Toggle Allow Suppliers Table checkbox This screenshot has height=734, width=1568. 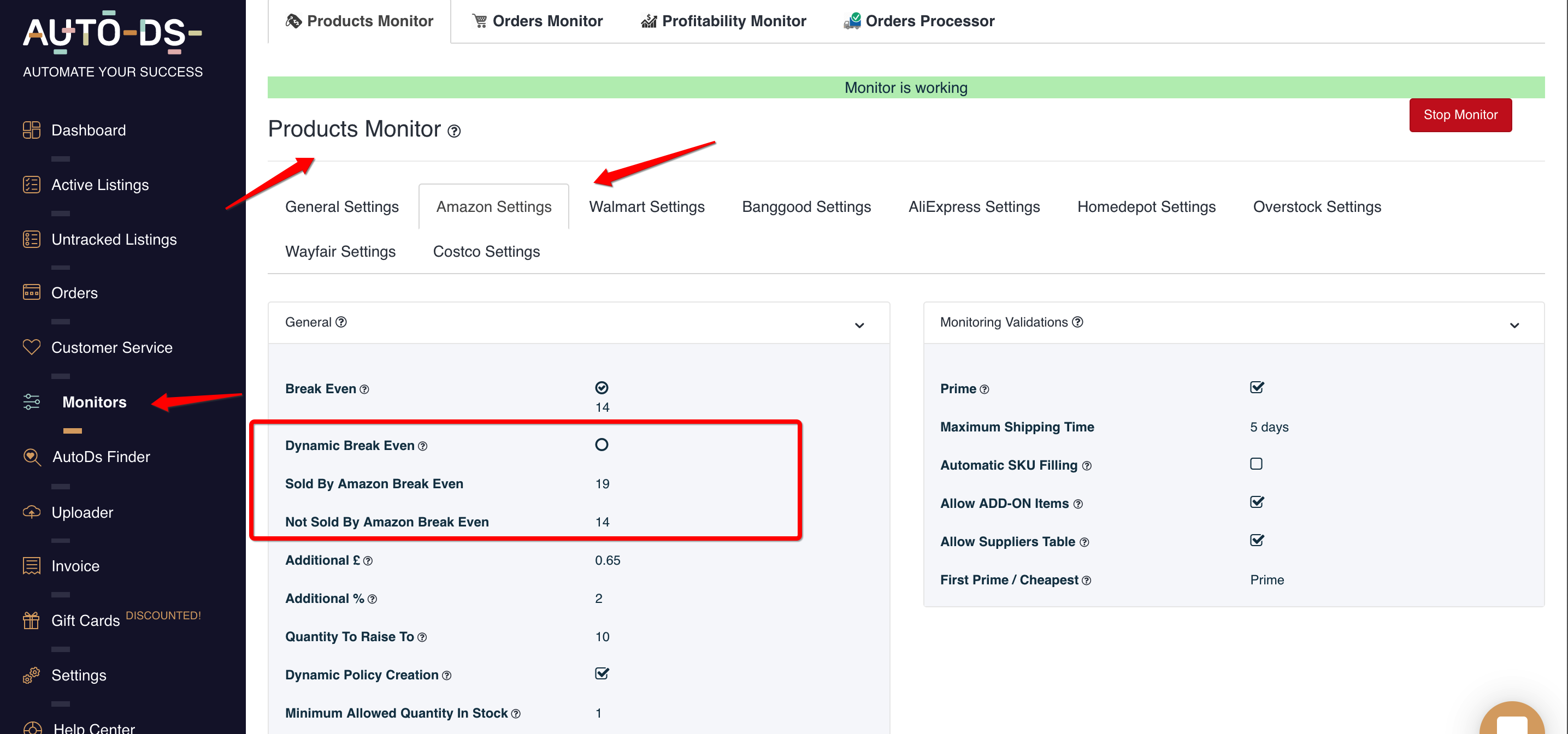click(x=1257, y=541)
